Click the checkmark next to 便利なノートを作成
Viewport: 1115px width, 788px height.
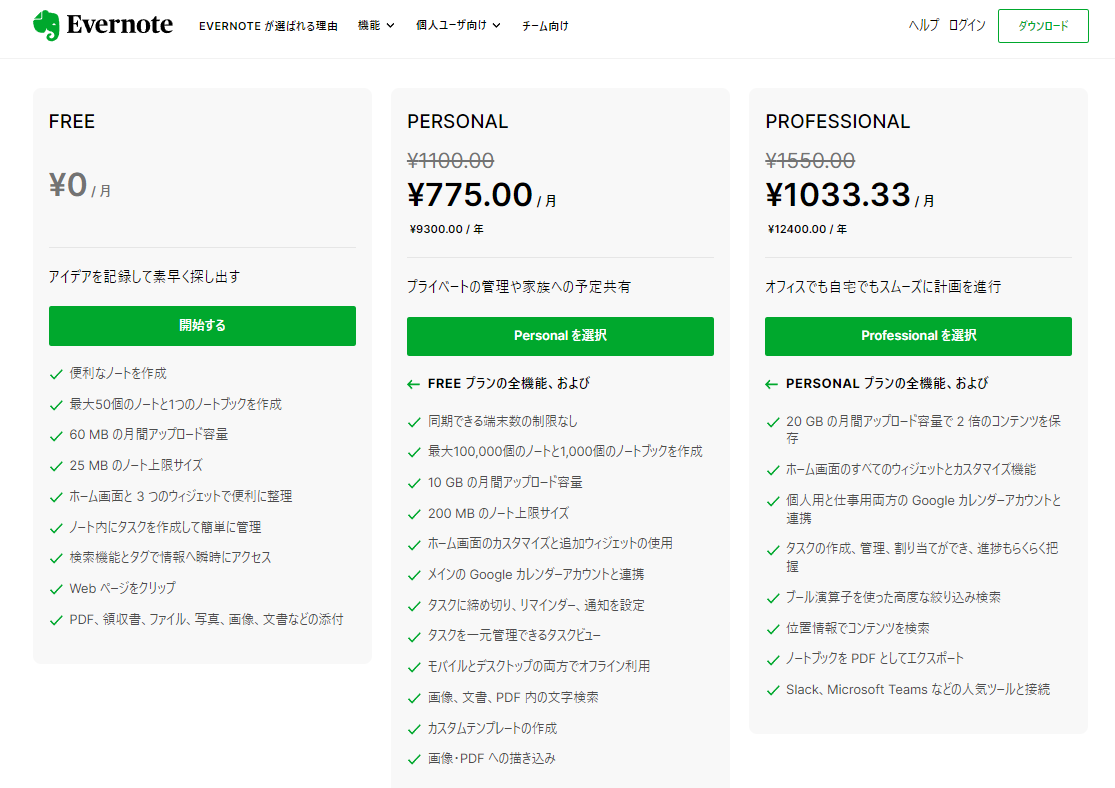[56, 374]
